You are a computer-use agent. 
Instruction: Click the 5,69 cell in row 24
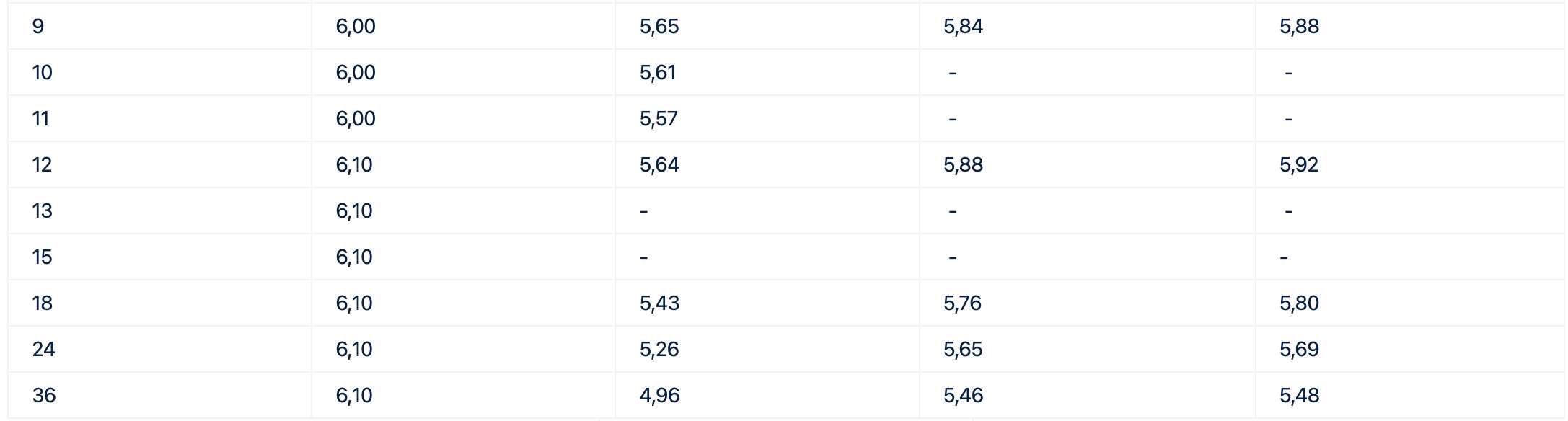click(1299, 350)
